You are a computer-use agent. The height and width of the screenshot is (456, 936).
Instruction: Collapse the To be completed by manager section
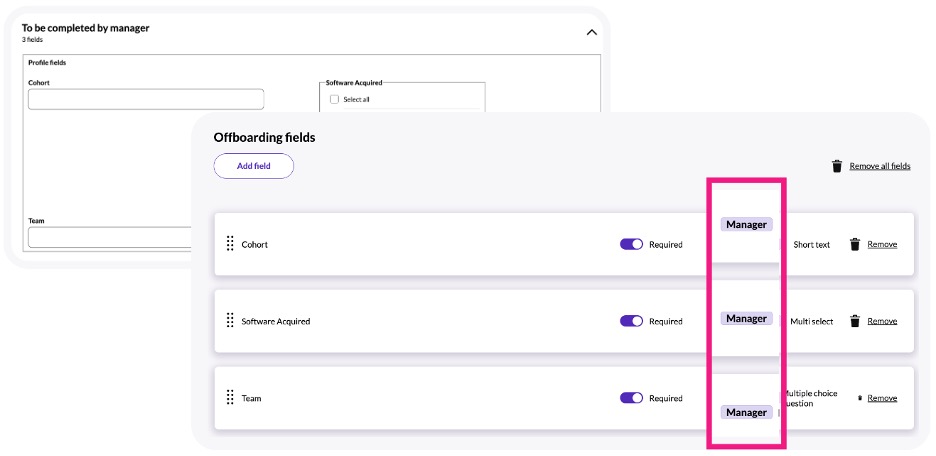click(591, 32)
